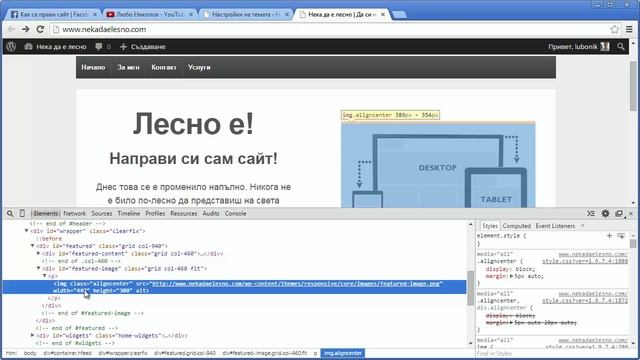This screenshot has width=640, height=360.
Task: Toggle the DevTools device mode icon
Action: click(x=22, y=213)
